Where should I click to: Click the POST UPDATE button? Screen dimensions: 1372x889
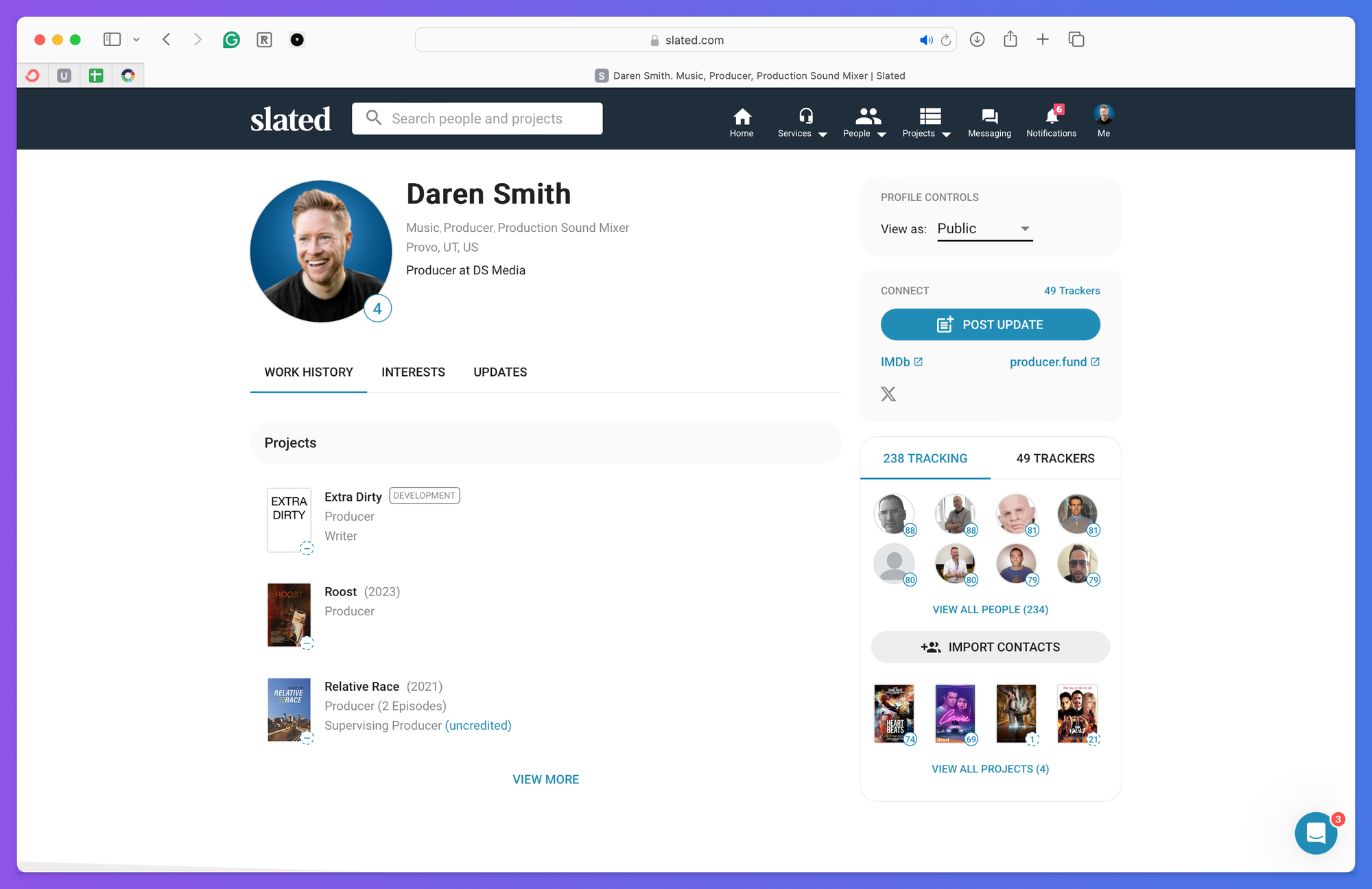point(990,324)
